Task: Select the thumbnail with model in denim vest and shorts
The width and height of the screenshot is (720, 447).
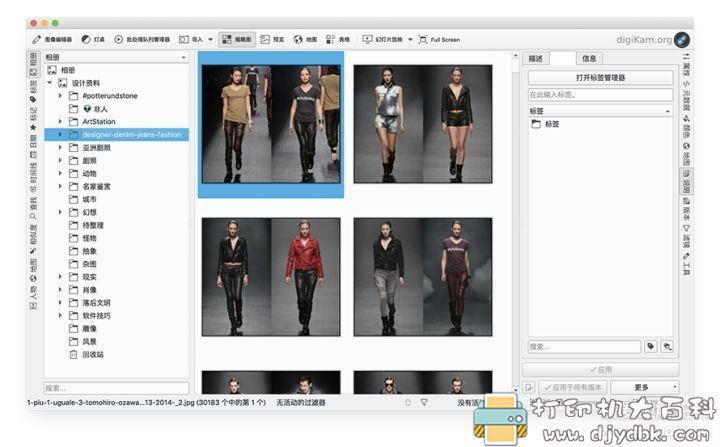Action: click(423, 124)
